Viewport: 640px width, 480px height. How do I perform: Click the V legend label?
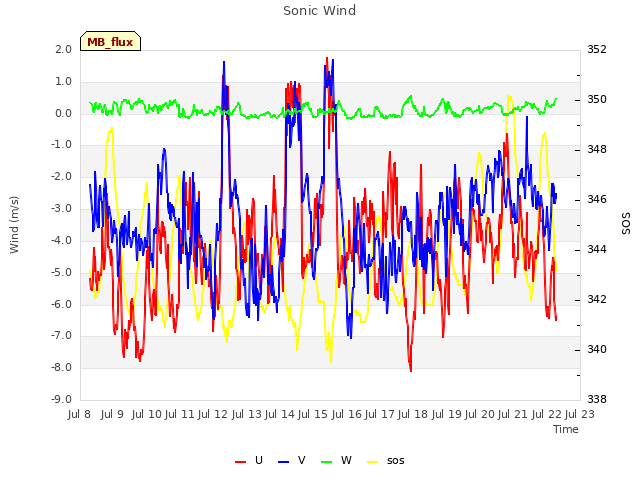tap(302, 460)
